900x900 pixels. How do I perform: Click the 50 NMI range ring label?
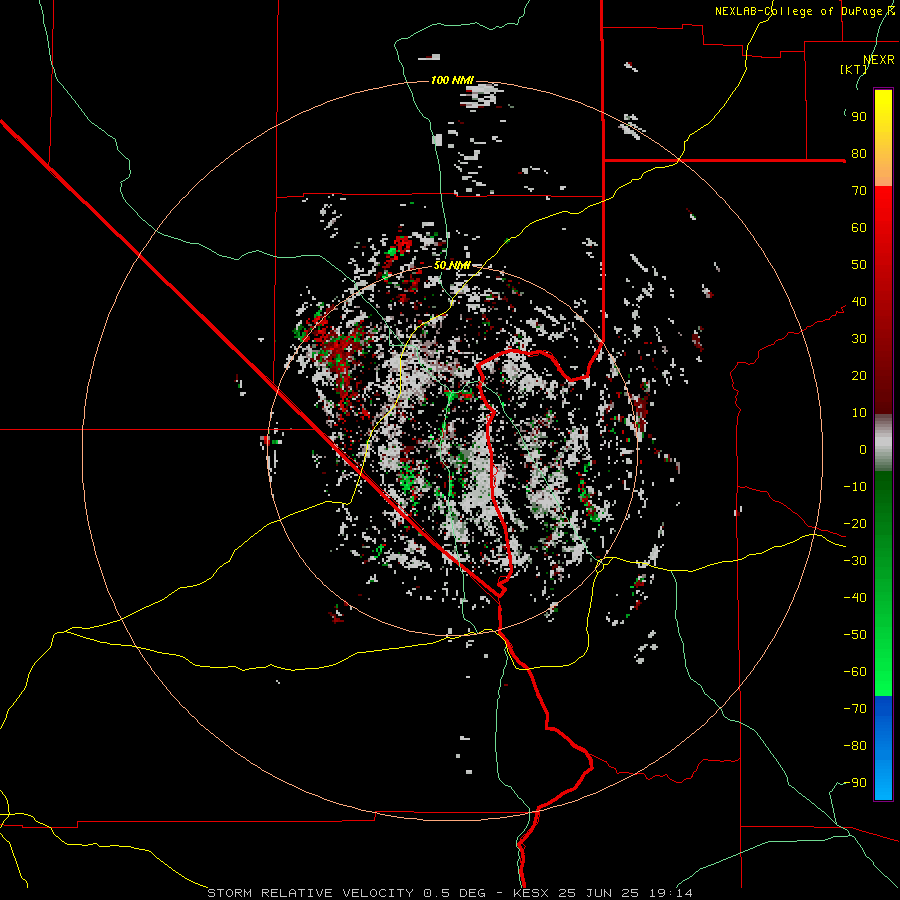452,265
